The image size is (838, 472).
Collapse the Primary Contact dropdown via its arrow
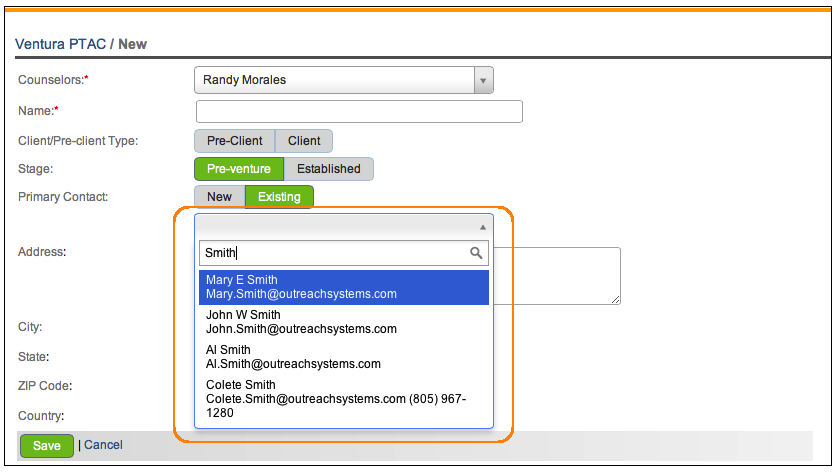point(483,227)
